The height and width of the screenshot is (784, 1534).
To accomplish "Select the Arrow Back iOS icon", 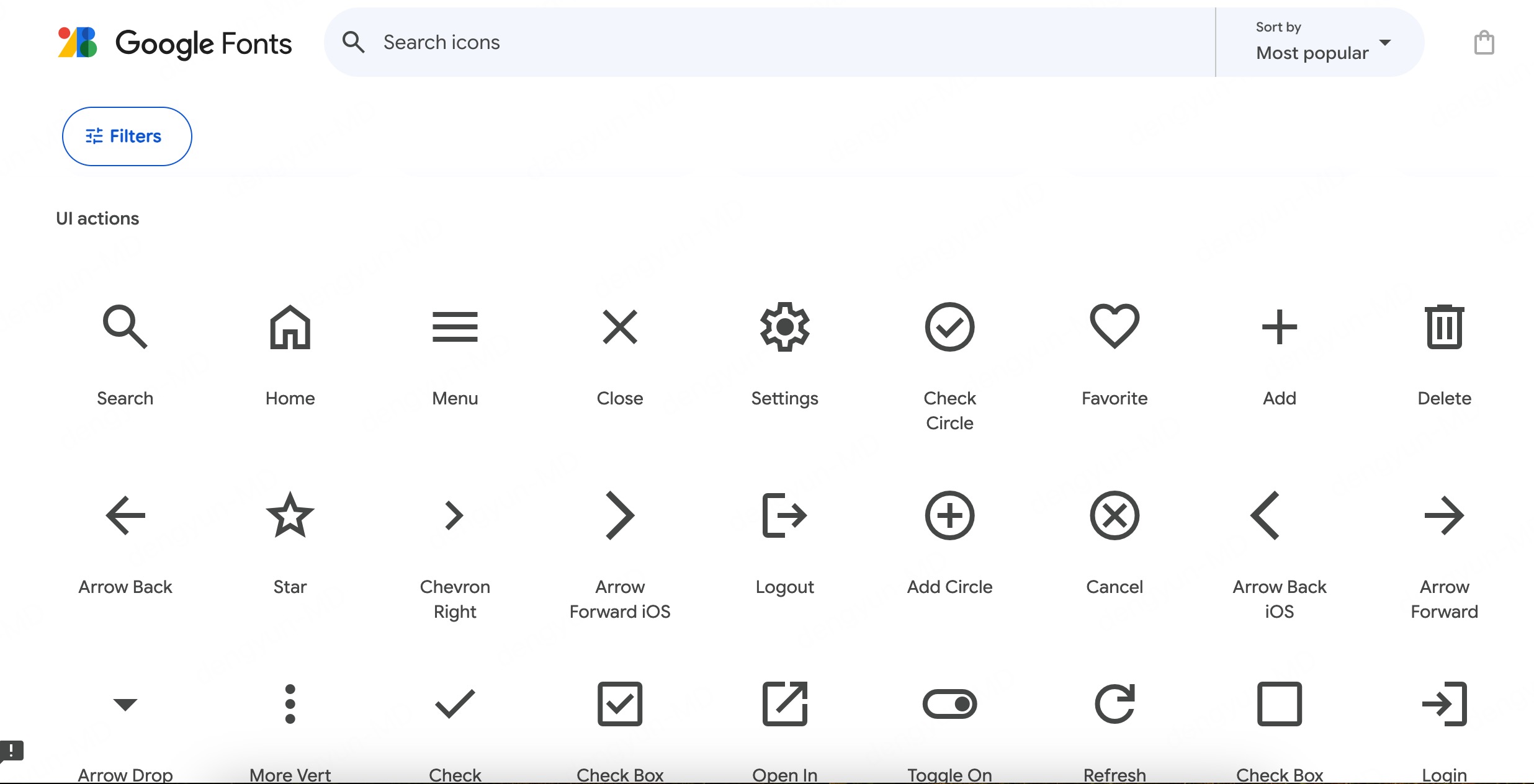I will (1265, 515).
